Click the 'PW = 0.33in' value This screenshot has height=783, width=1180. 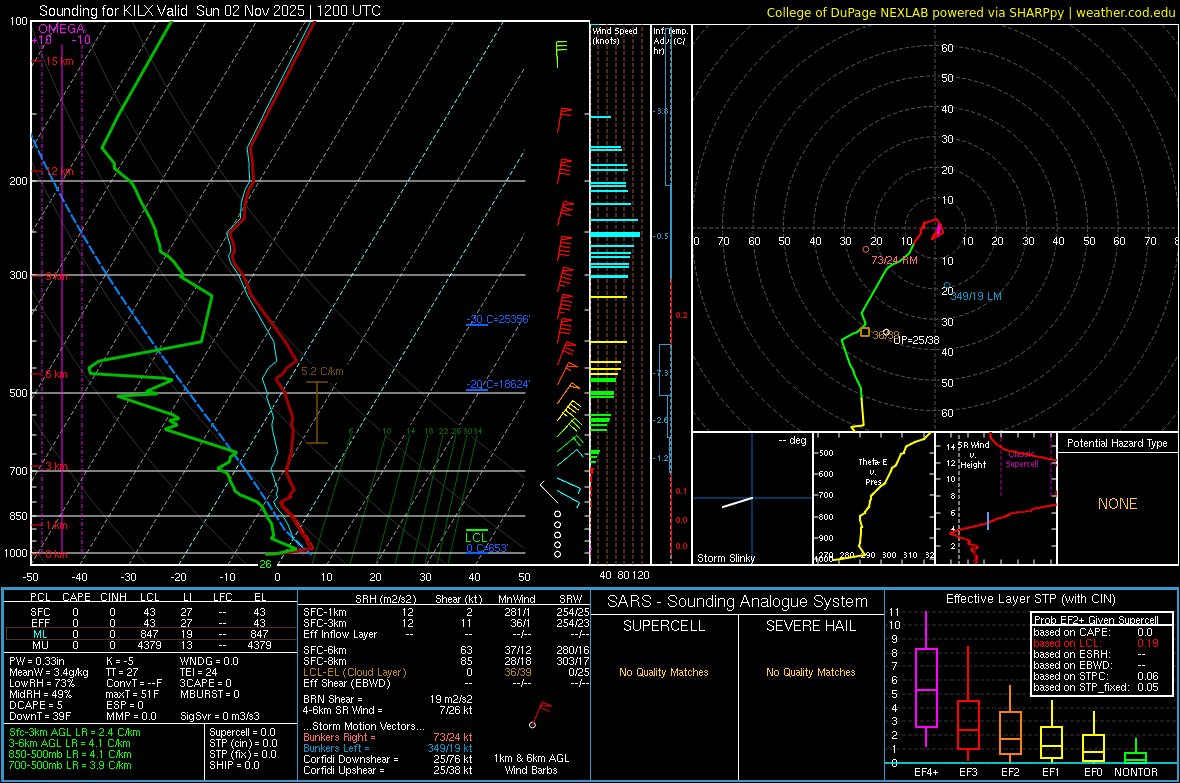pyautogui.click(x=37, y=661)
